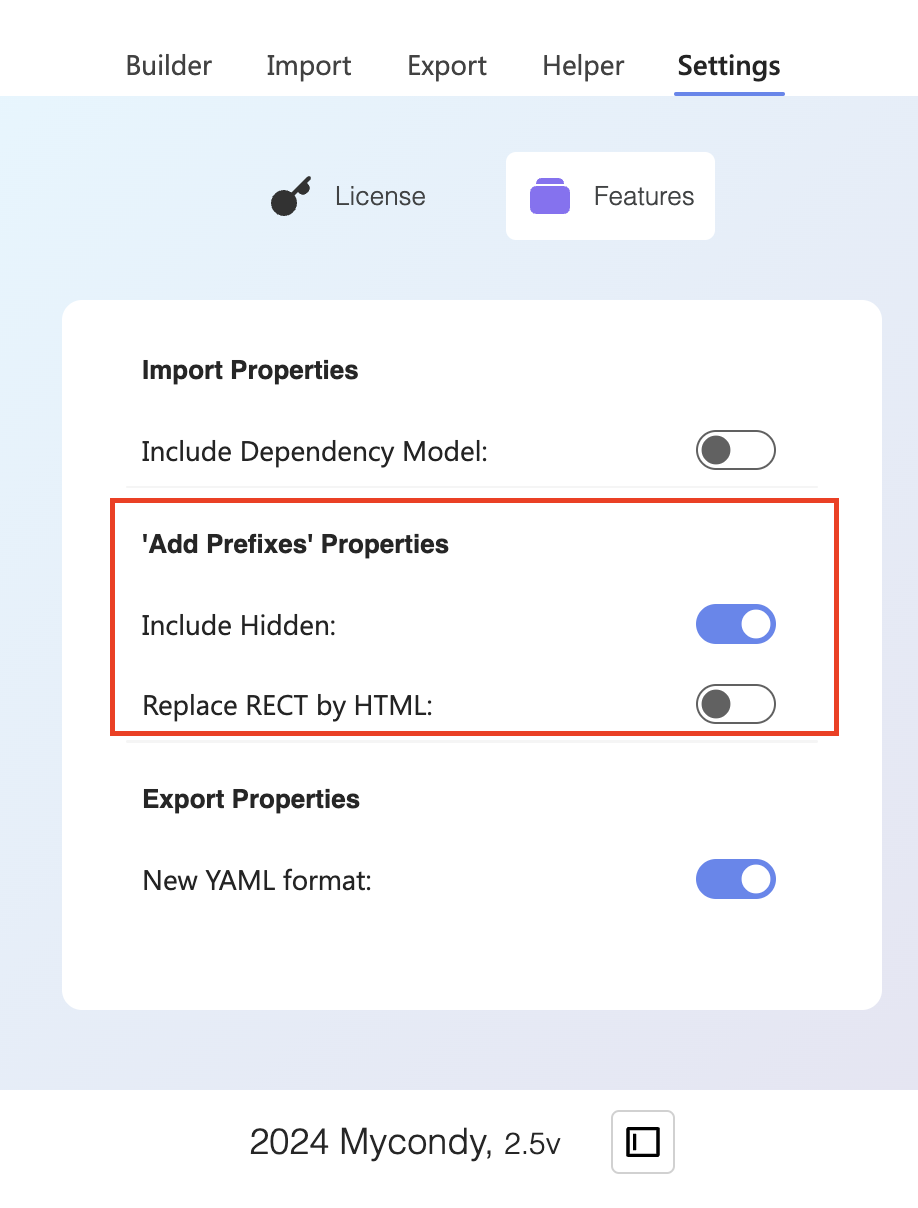Viewport: 918px width, 1208px height.
Task: Enable the Replace RECT by HTML switch
Action: coord(735,705)
